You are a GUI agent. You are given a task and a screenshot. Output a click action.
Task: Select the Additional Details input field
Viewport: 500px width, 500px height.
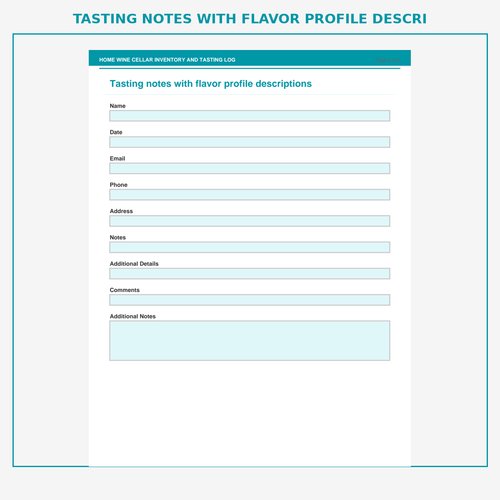249,274
